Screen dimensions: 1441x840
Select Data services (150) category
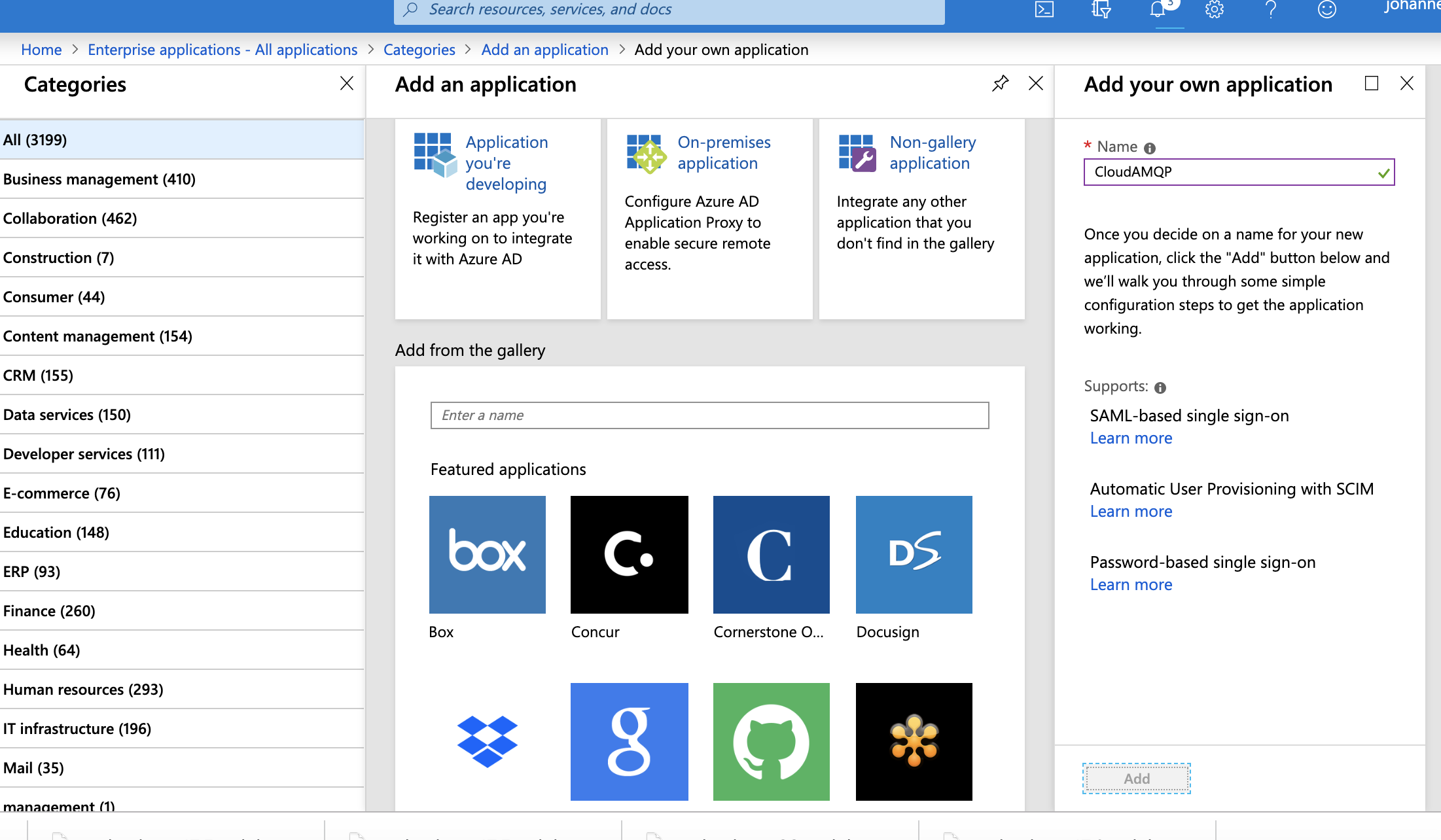point(182,415)
